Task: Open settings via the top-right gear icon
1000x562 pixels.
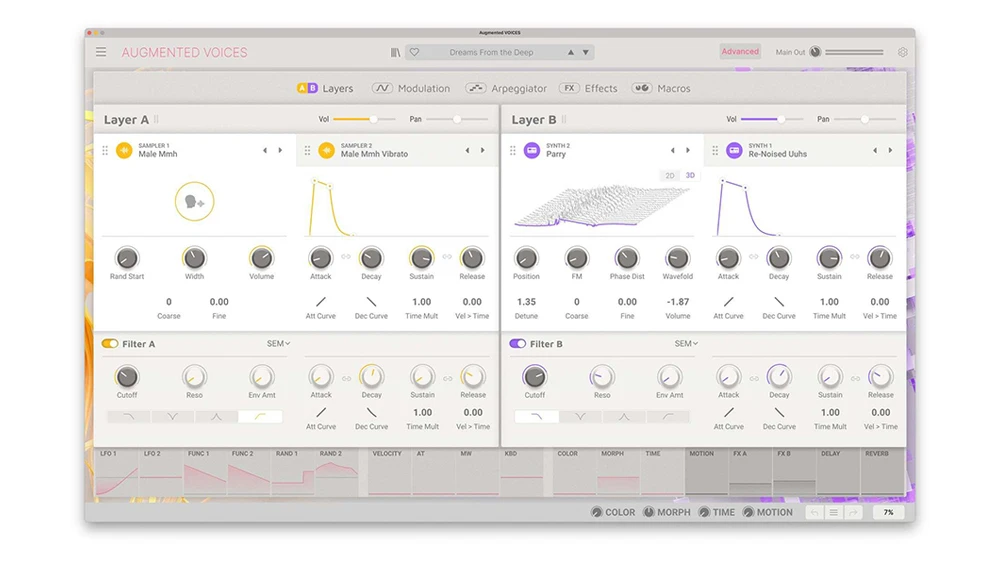Action: click(902, 52)
